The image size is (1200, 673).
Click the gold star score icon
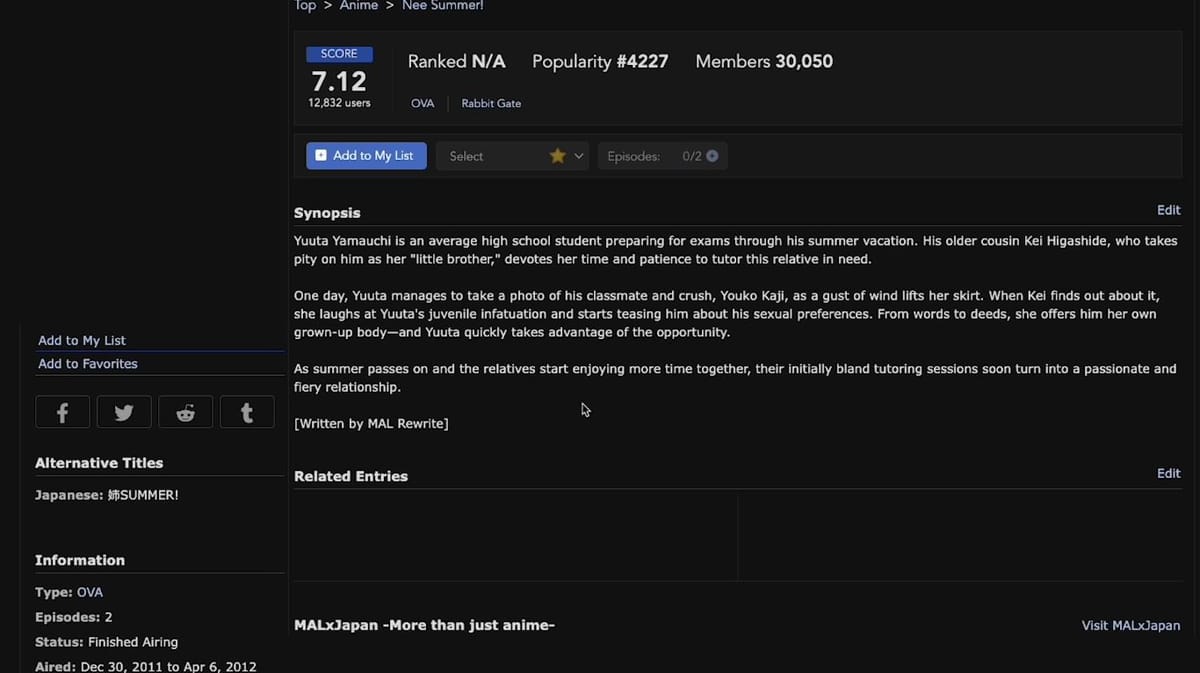click(x=557, y=156)
